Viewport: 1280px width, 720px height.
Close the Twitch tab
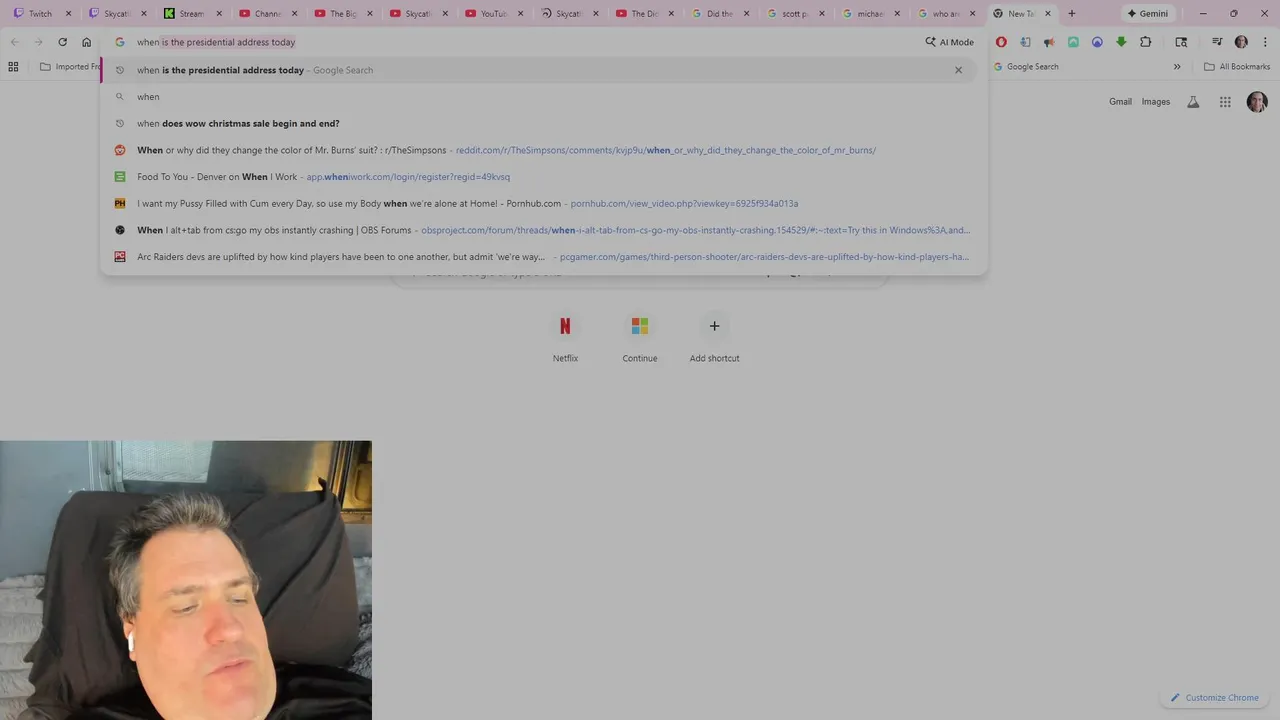68,14
